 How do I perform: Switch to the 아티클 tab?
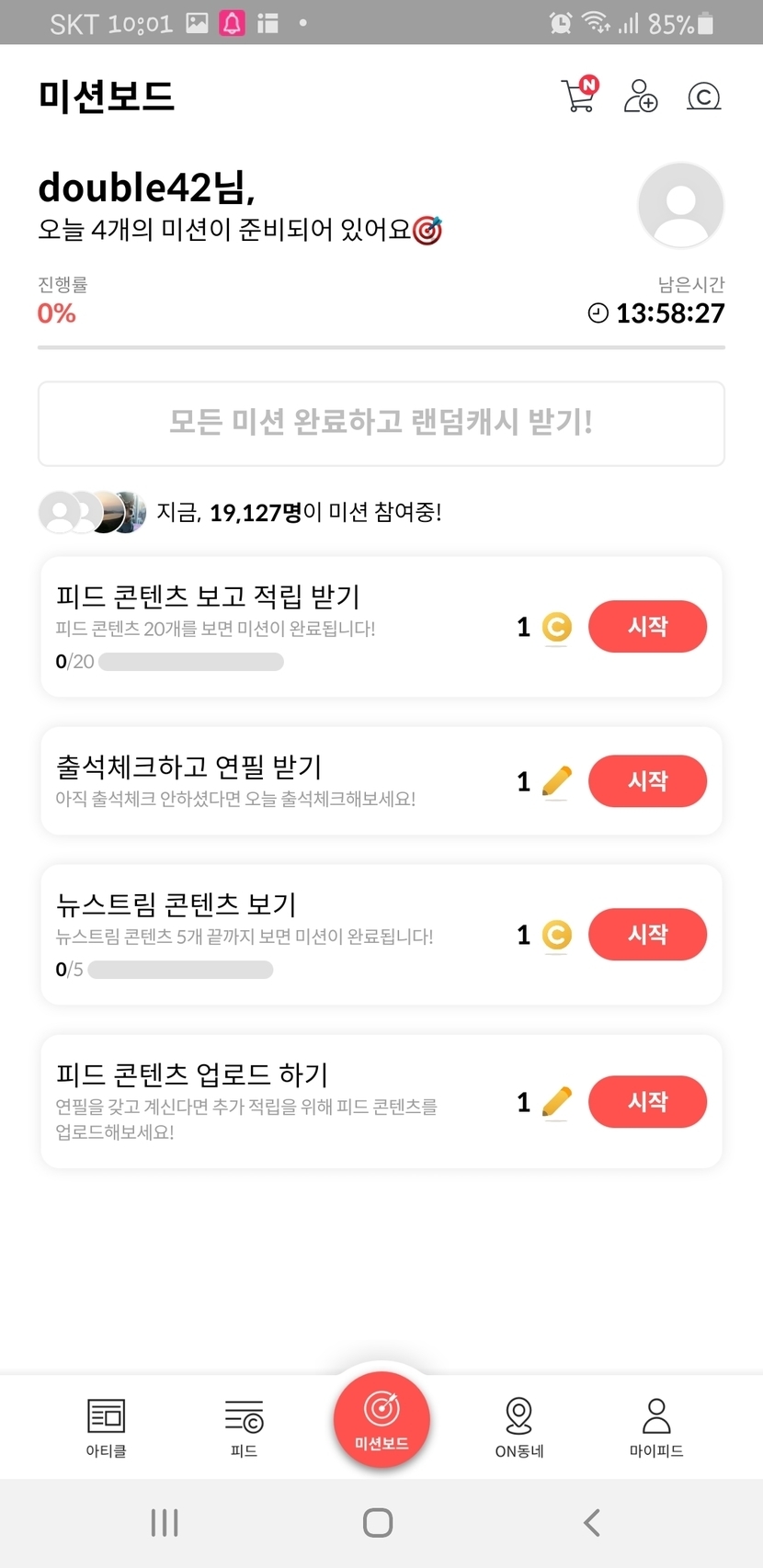tap(106, 1426)
